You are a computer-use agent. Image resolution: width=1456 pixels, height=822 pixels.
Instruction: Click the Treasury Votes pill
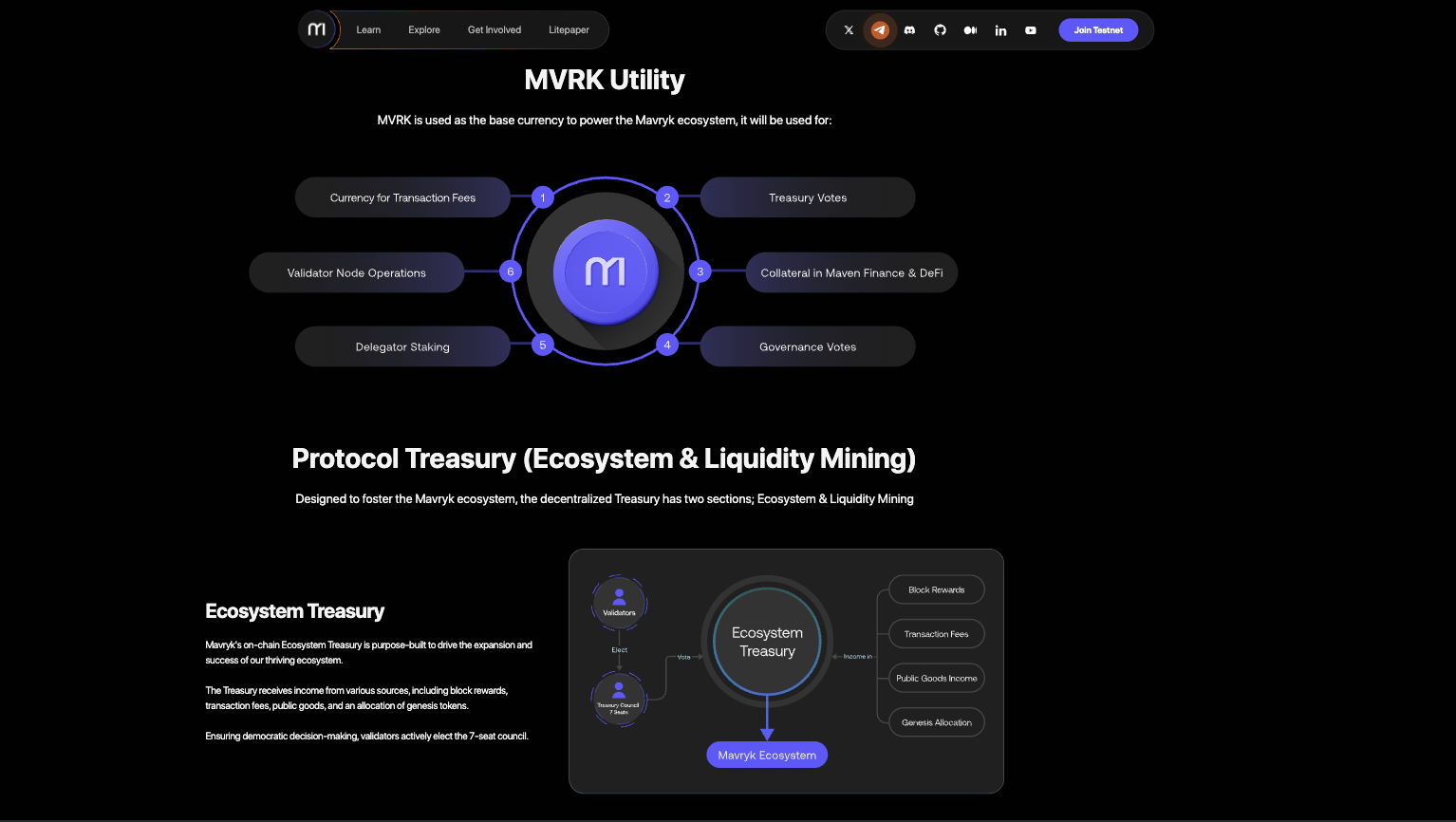tap(808, 197)
